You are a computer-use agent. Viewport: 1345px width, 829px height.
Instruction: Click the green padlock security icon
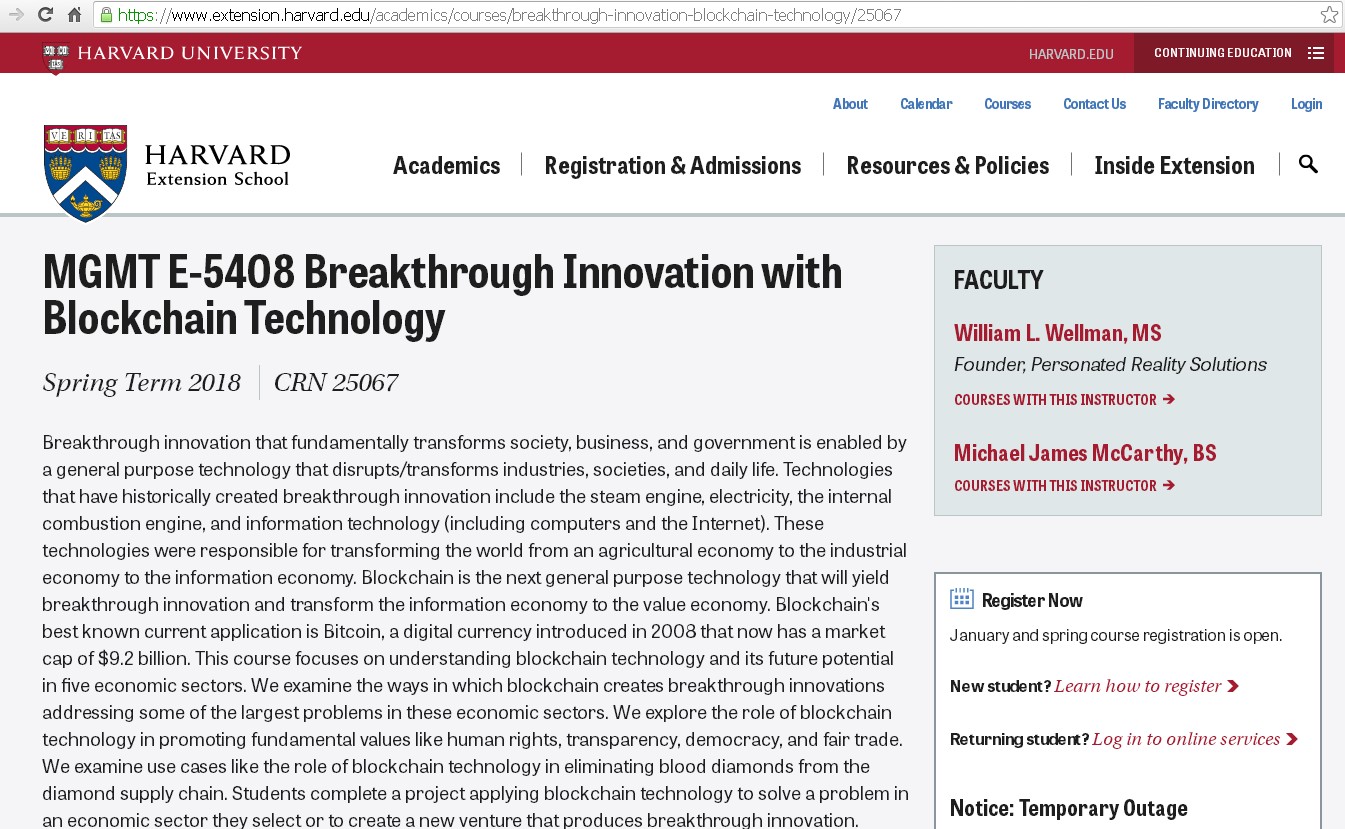tap(106, 15)
